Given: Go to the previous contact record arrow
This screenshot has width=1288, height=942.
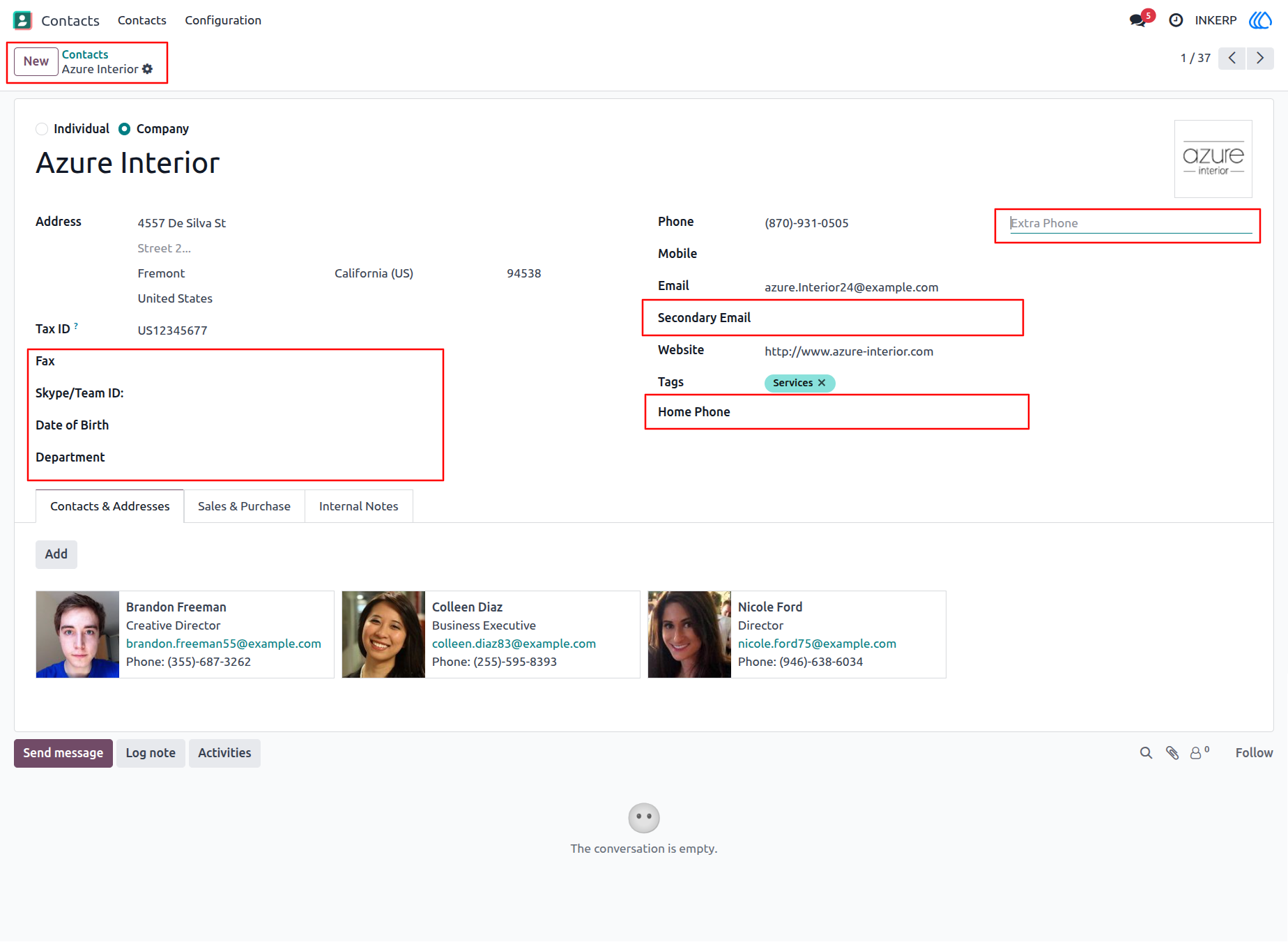Looking at the screenshot, I should 1232,58.
